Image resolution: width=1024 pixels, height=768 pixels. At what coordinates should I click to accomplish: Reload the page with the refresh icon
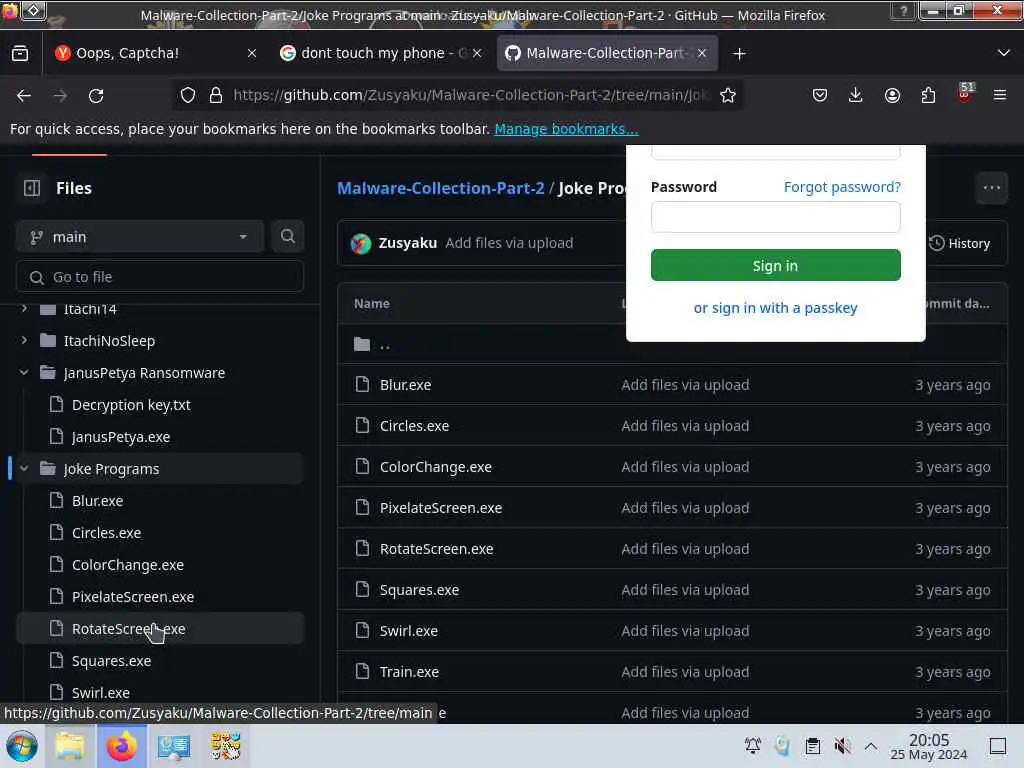pos(96,95)
